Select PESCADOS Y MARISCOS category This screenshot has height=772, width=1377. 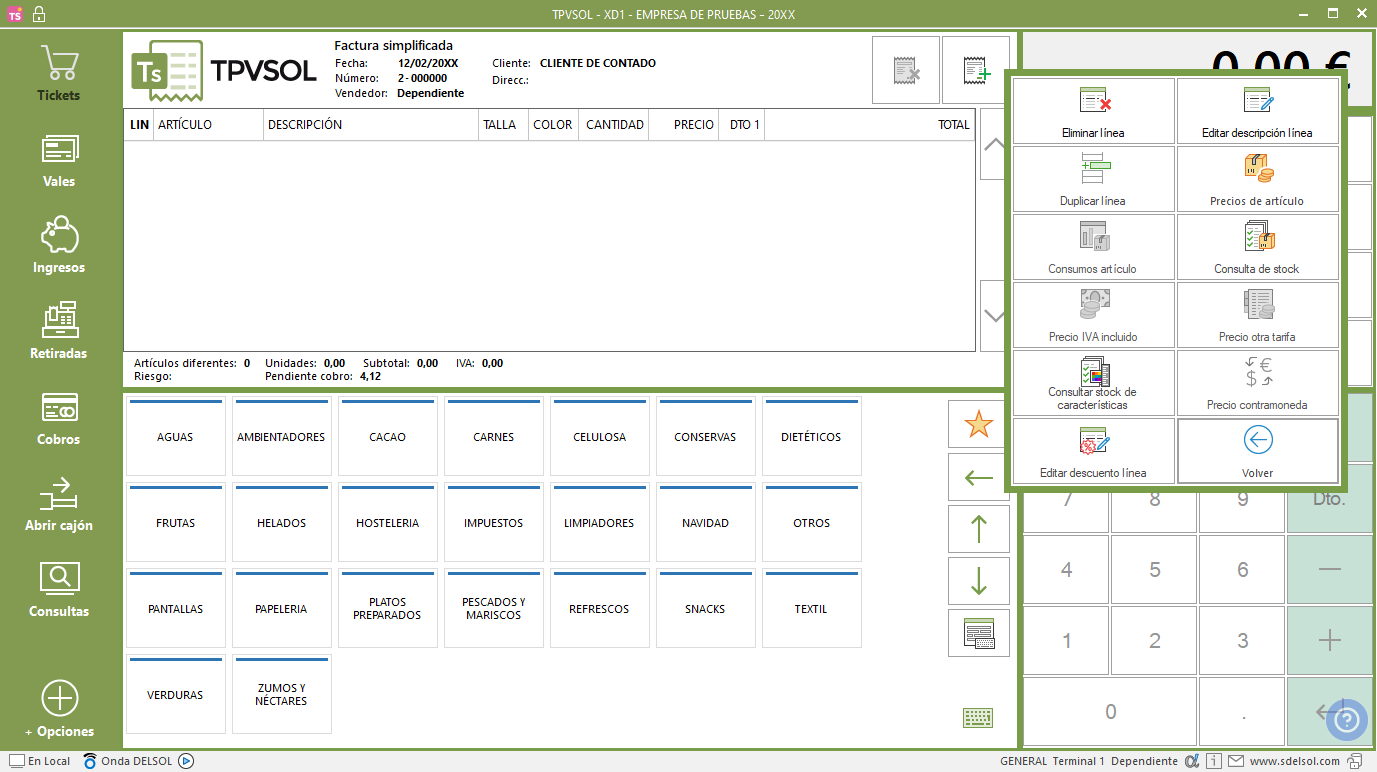point(493,609)
